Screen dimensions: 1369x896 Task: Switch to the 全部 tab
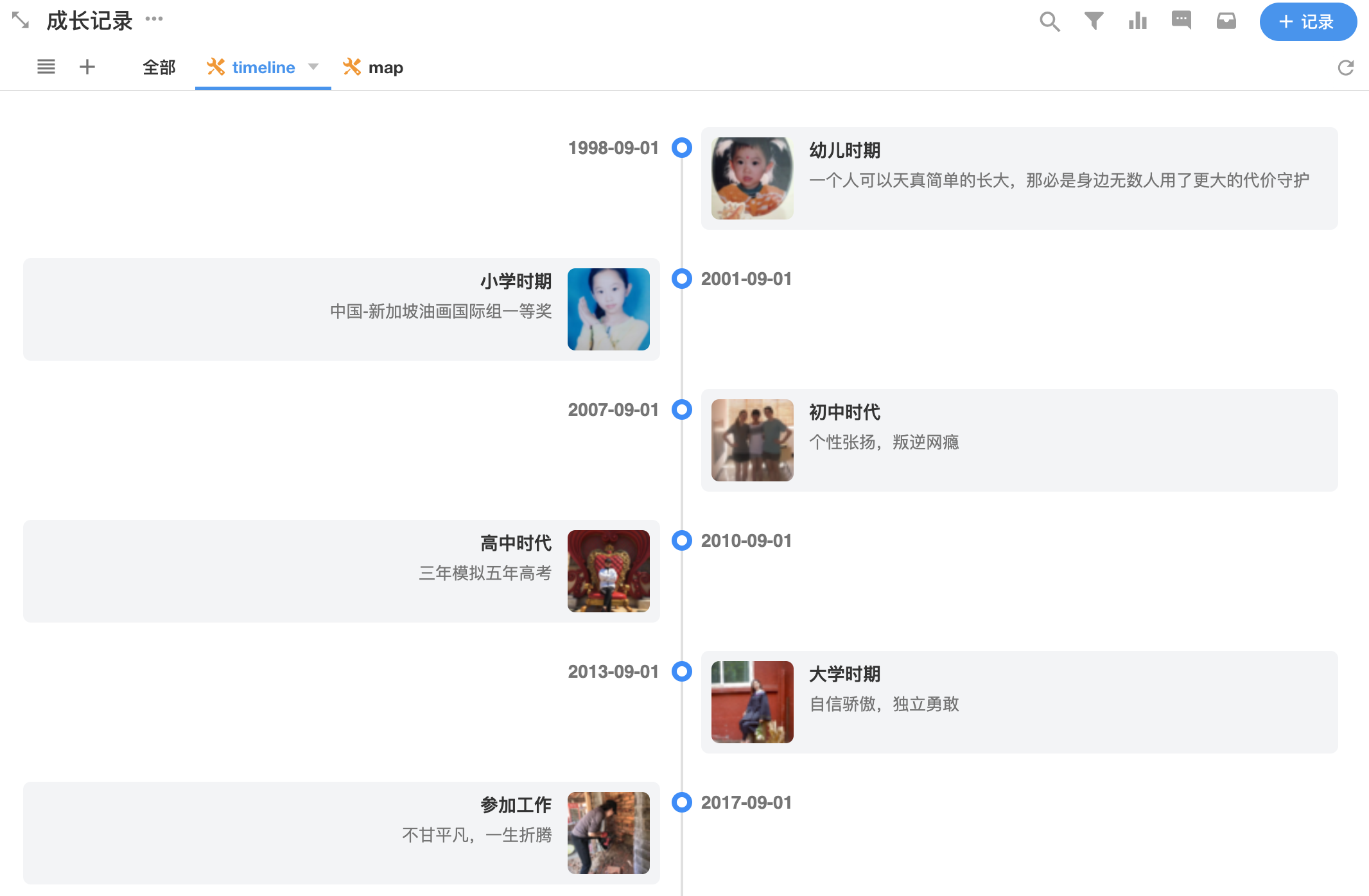pyautogui.click(x=159, y=67)
